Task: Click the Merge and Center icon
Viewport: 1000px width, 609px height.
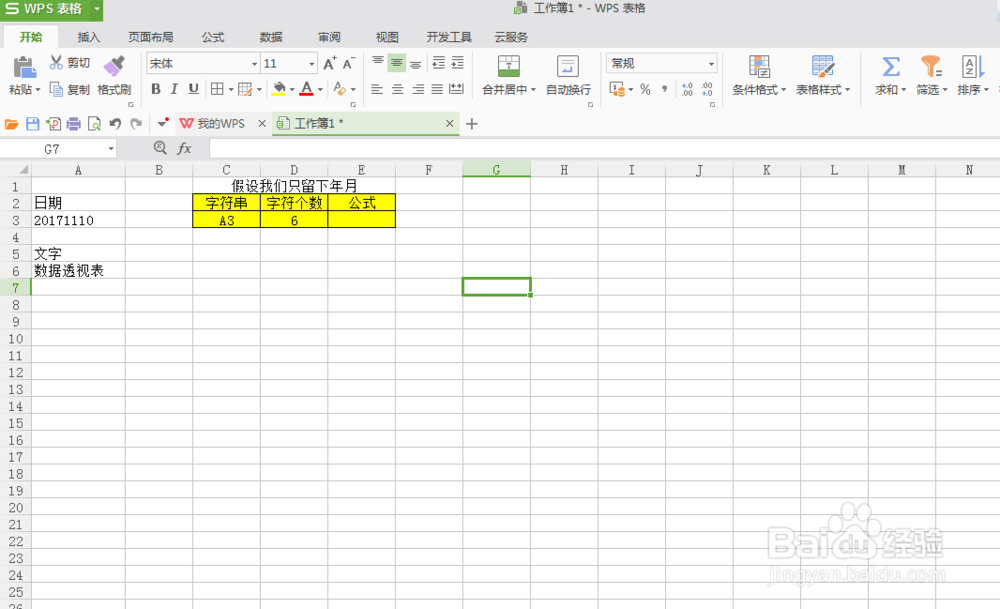Action: coord(508,66)
